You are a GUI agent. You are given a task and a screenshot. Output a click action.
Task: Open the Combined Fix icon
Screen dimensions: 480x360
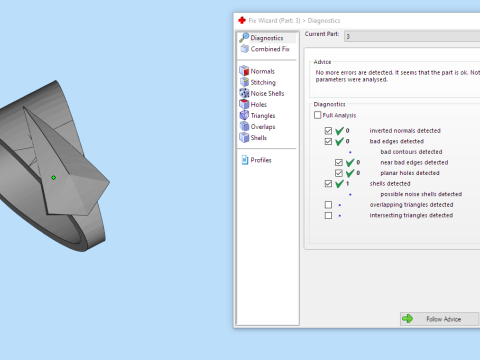[245, 49]
